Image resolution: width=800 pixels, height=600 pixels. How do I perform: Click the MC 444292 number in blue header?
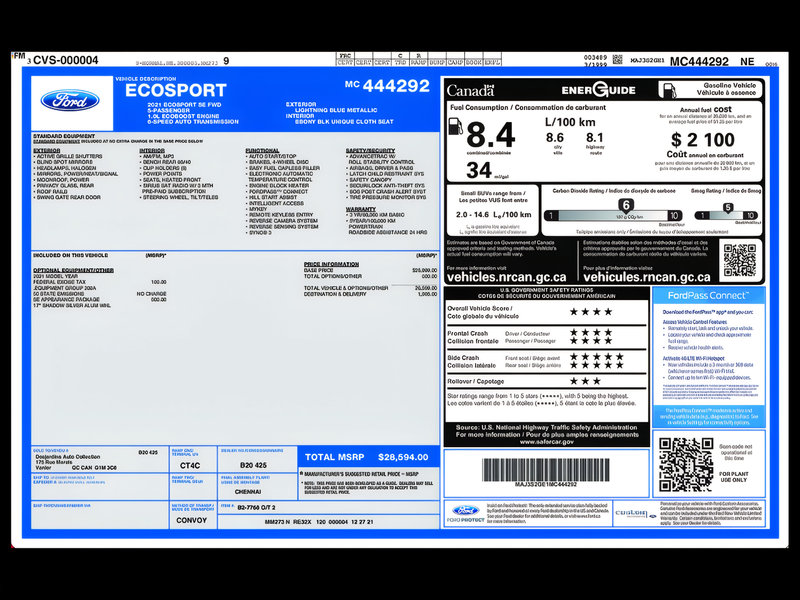[x=387, y=86]
